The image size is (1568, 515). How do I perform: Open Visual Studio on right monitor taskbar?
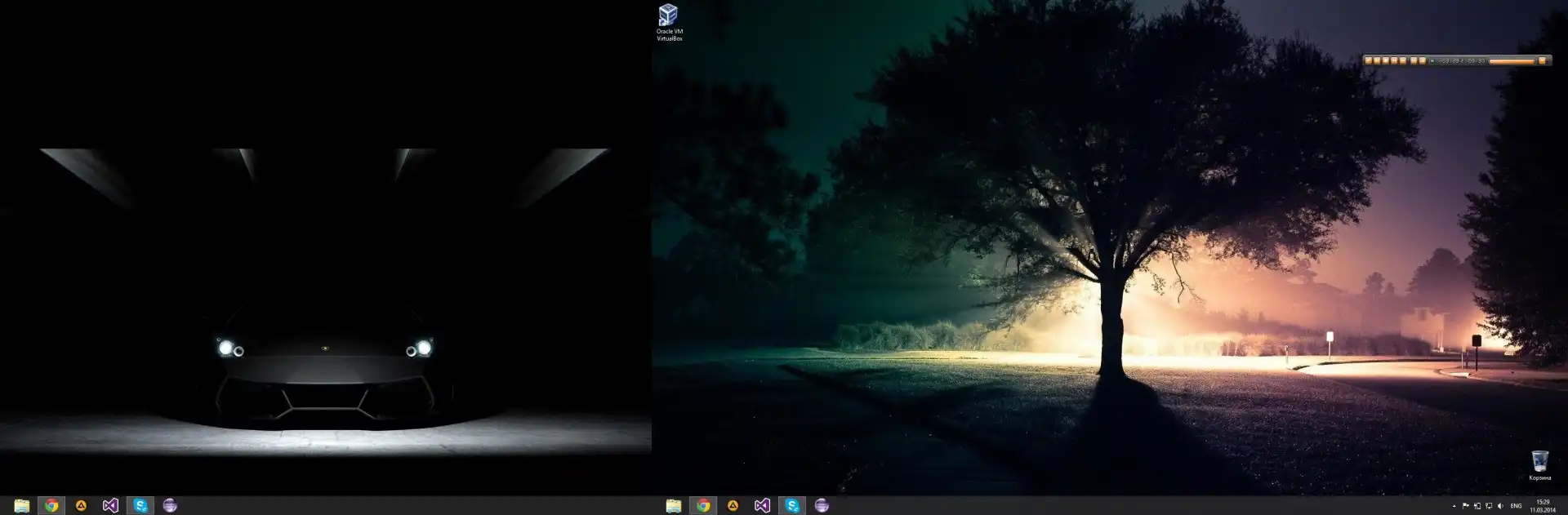(x=762, y=506)
